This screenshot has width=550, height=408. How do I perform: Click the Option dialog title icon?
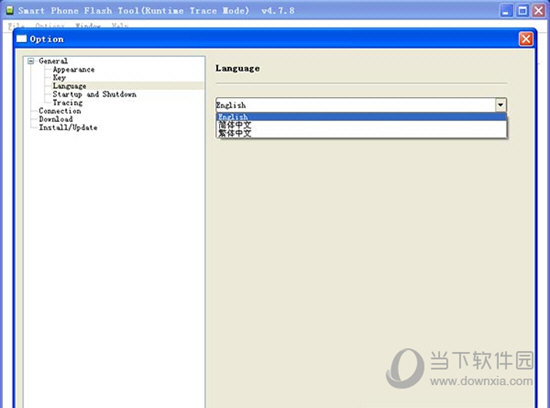pyautogui.click(x=21, y=39)
